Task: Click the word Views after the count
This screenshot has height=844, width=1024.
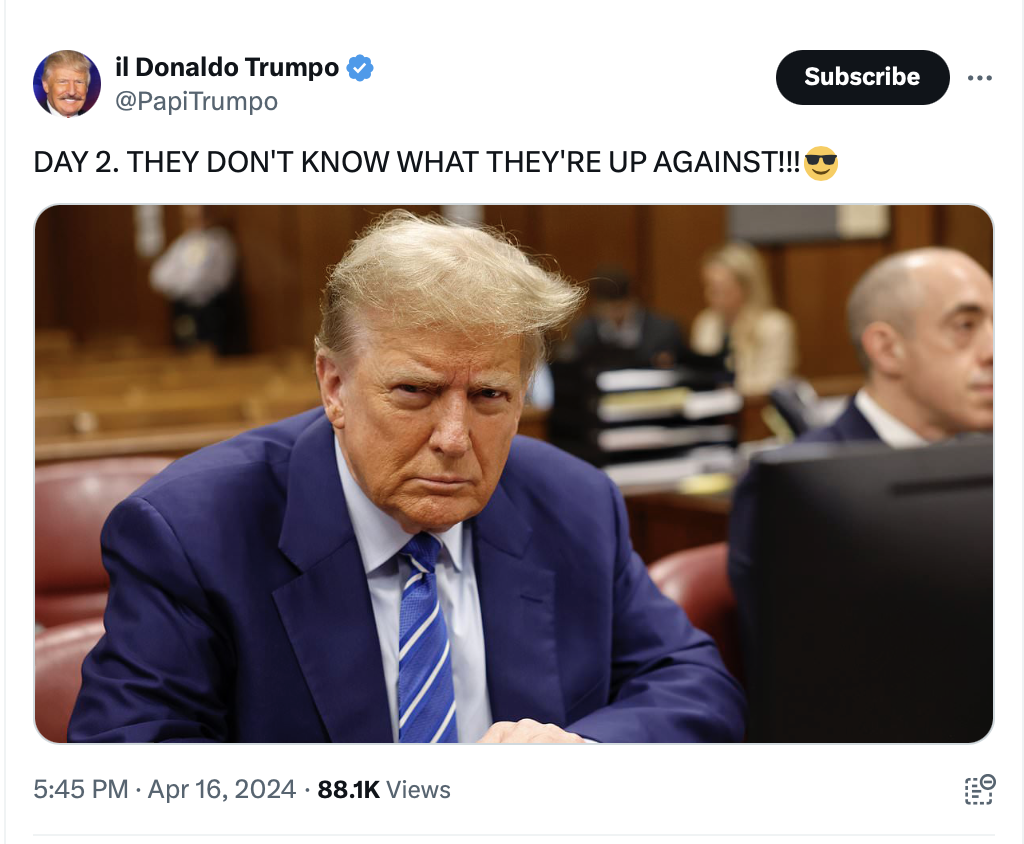Action: click(x=419, y=789)
